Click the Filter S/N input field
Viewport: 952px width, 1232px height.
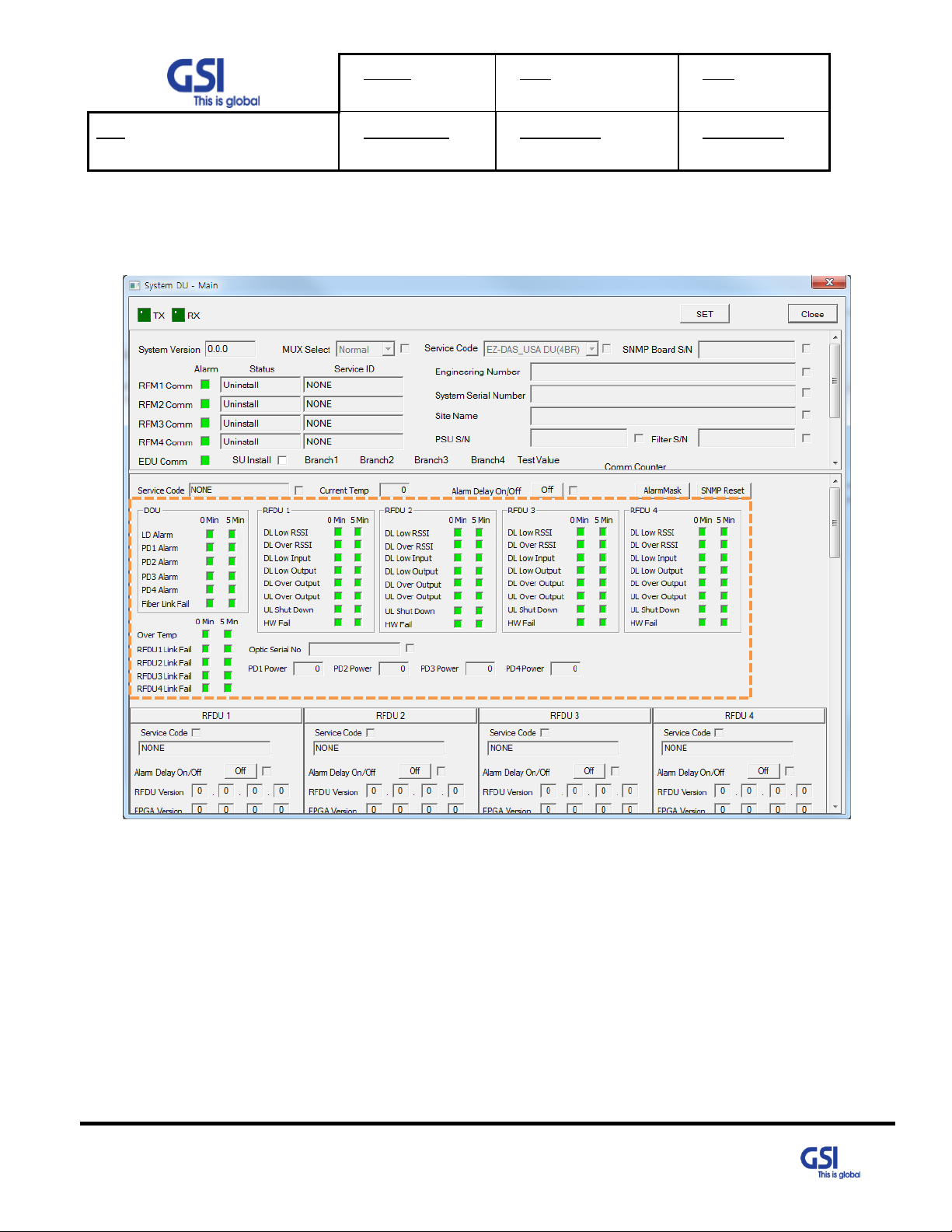point(746,438)
